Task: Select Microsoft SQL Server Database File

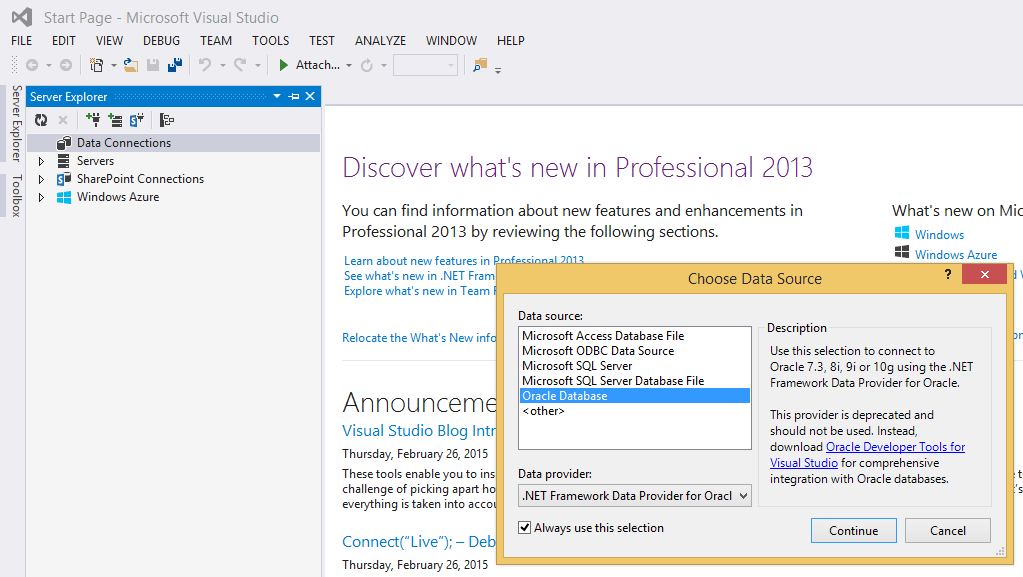Action: 634,381
